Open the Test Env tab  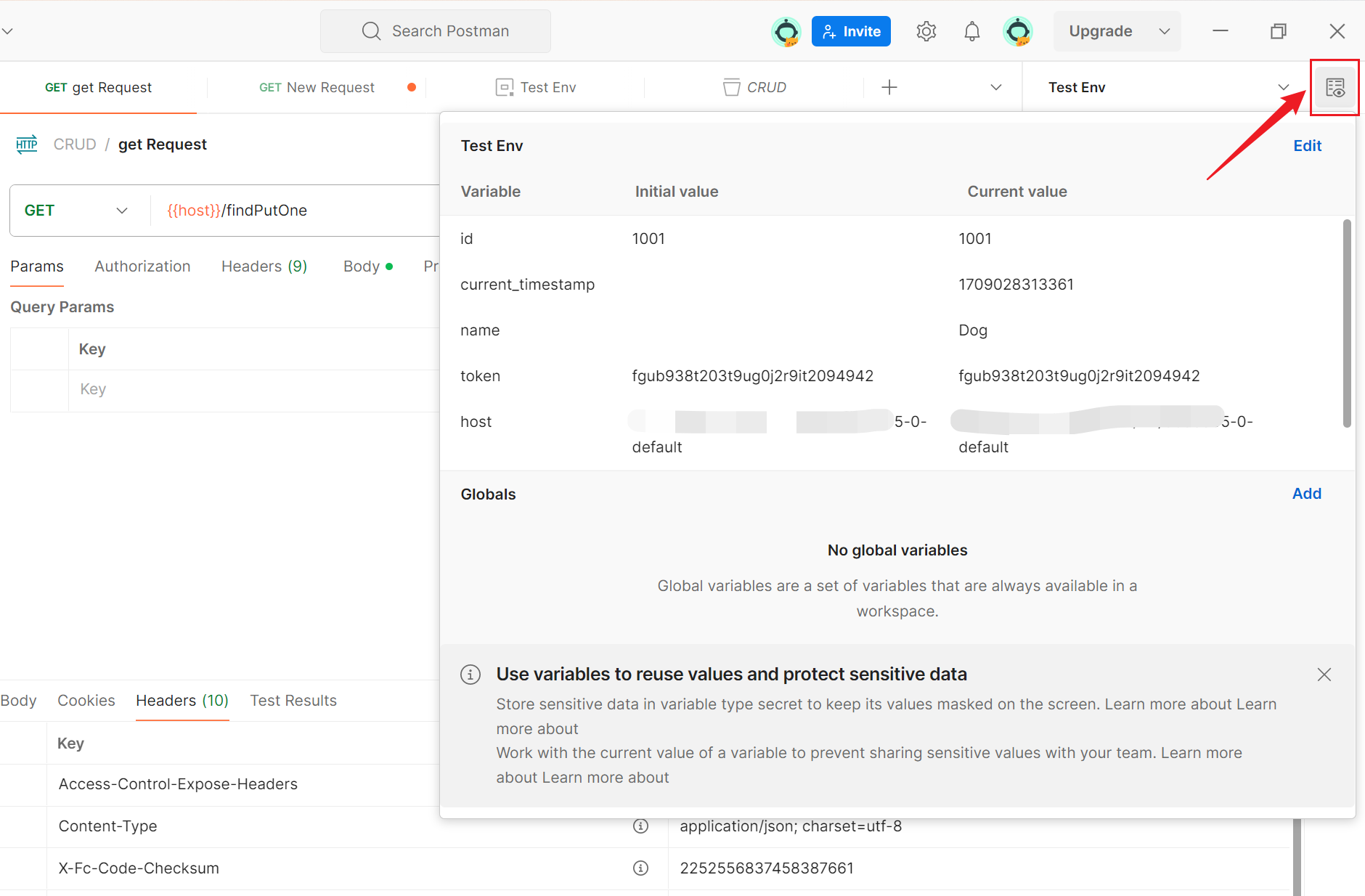(x=536, y=87)
